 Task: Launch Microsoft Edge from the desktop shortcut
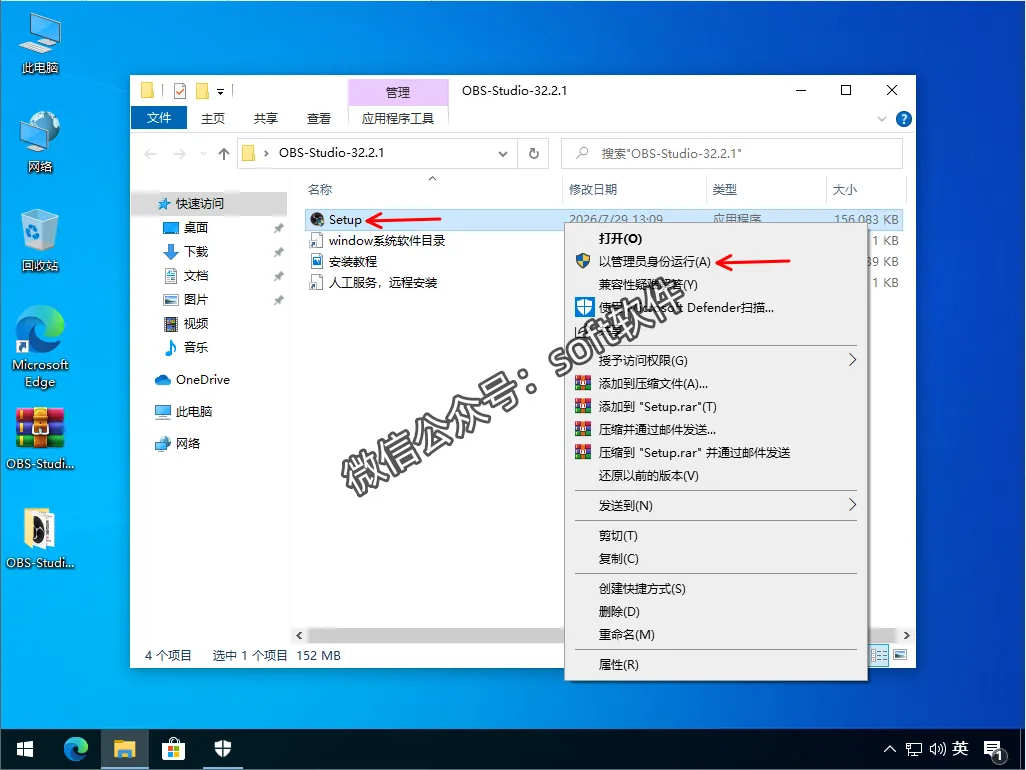(x=40, y=347)
